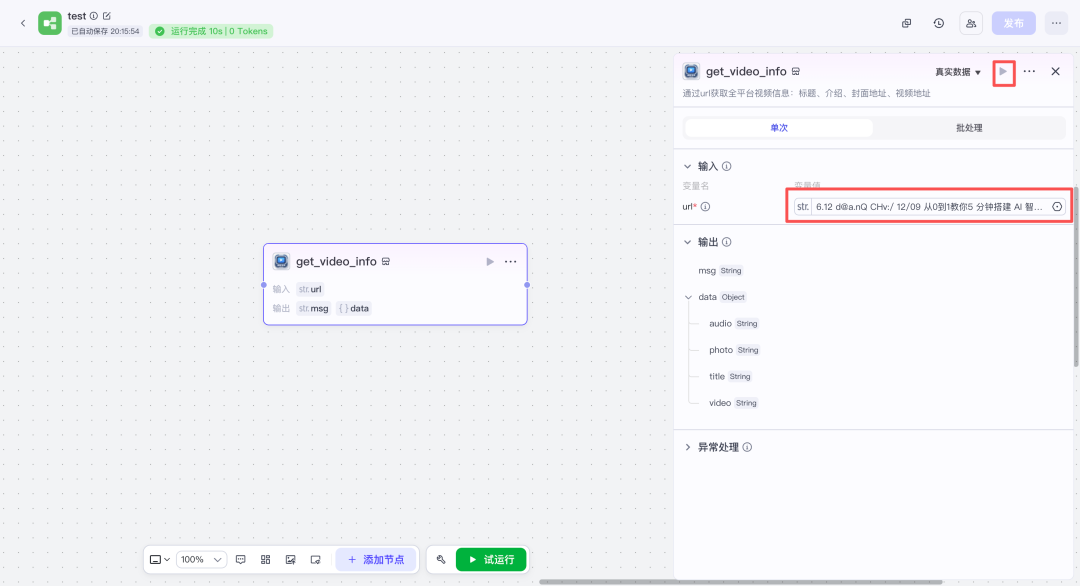Click the 添加节点 button
Image resolution: width=1080 pixels, height=586 pixels.
[x=376, y=560]
